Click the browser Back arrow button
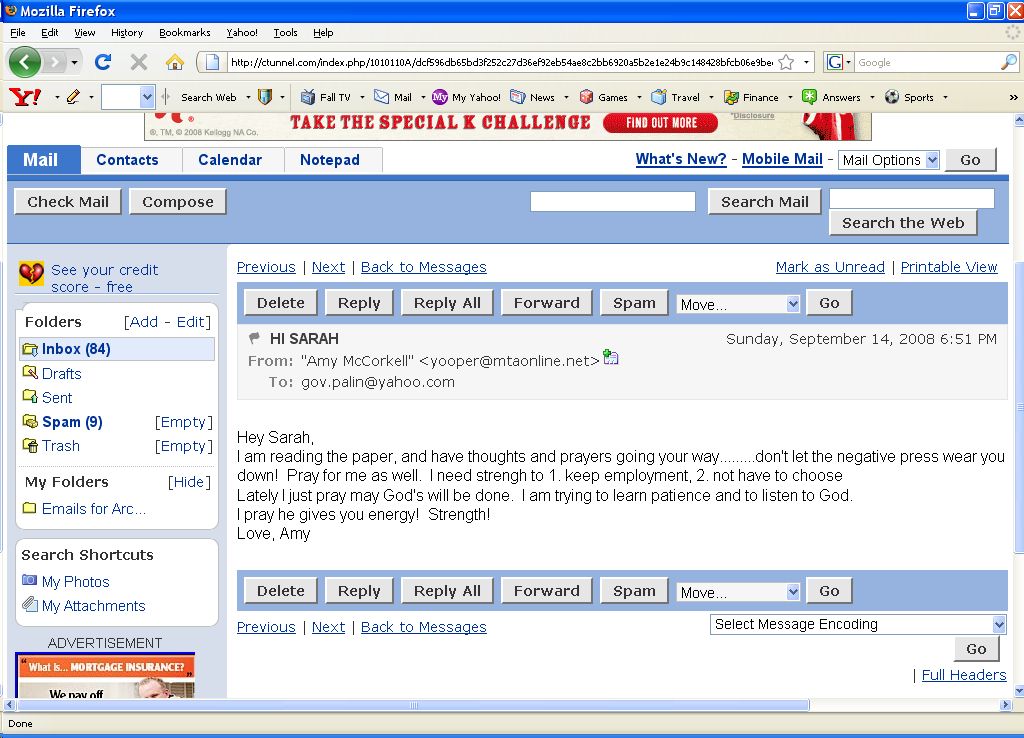This screenshot has height=738, width=1024. [x=25, y=62]
